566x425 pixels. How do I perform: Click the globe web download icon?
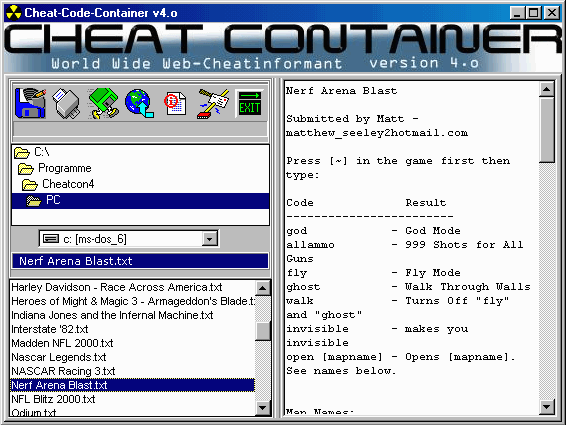coord(140,104)
